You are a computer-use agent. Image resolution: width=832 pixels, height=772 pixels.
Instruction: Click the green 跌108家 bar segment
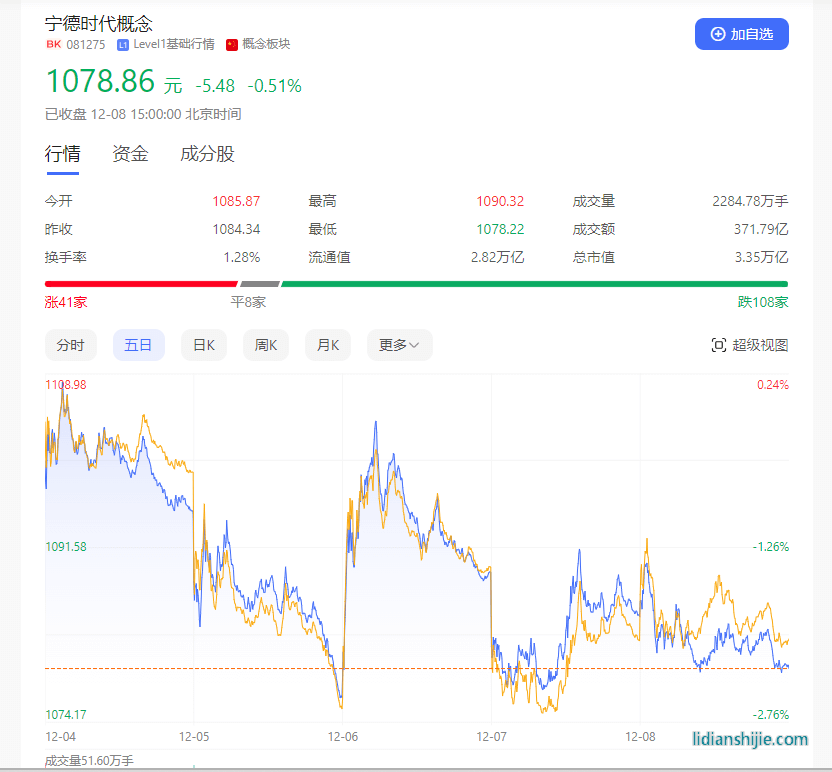click(x=534, y=284)
